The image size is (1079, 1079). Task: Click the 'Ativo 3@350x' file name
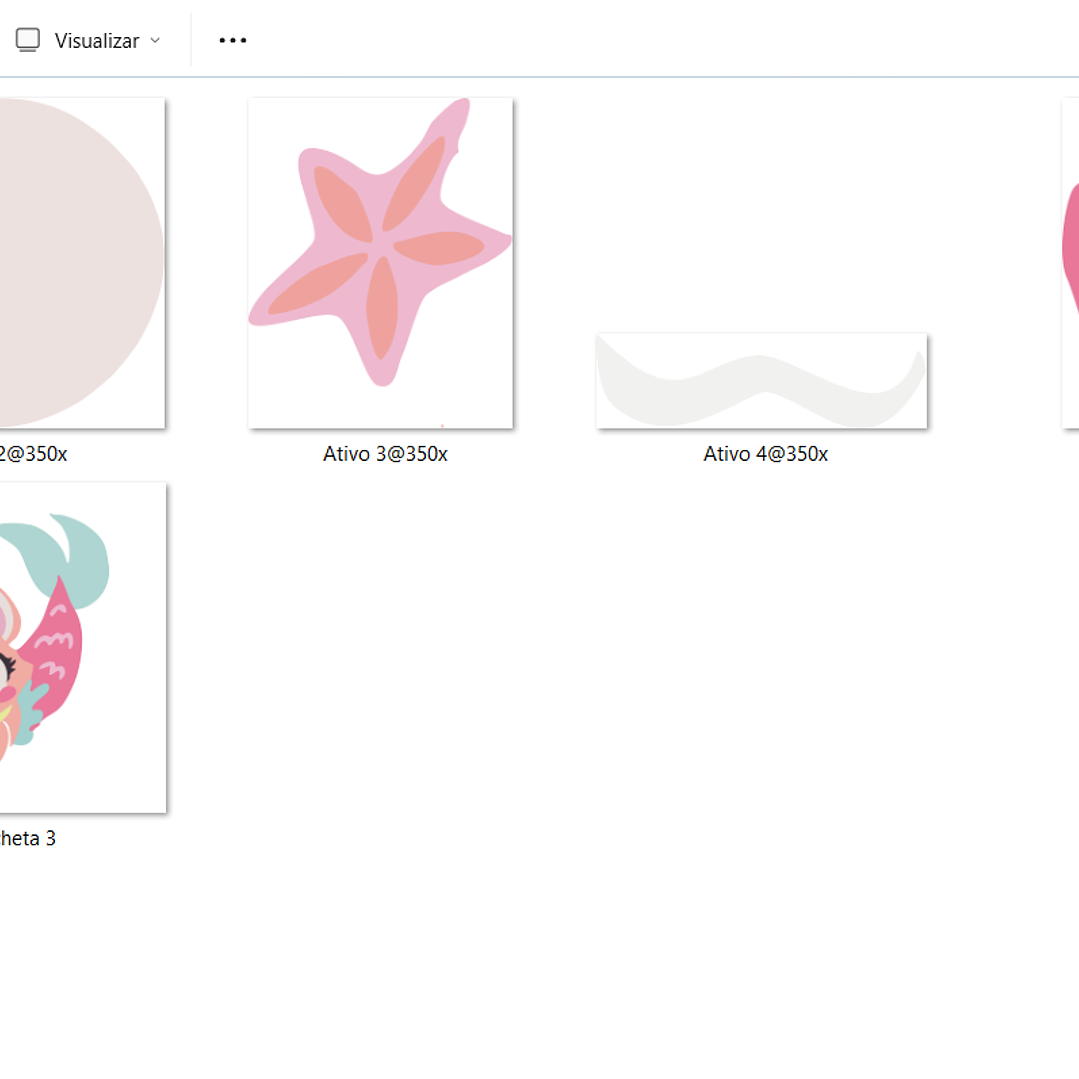pos(385,454)
